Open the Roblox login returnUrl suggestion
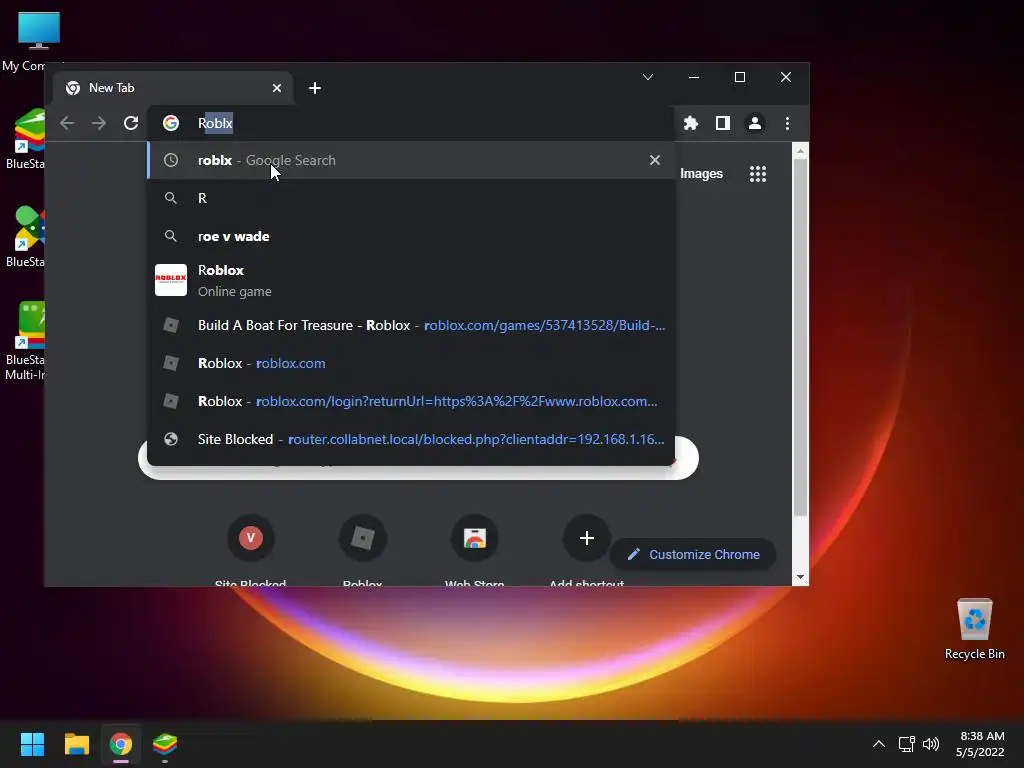The width and height of the screenshot is (1024, 768). tap(411, 401)
